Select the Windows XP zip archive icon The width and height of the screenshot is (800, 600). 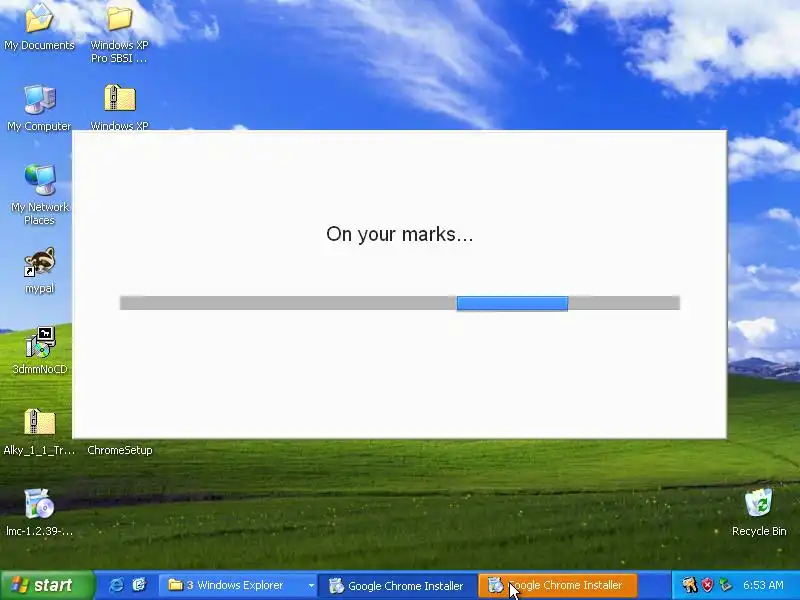[x=119, y=98]
